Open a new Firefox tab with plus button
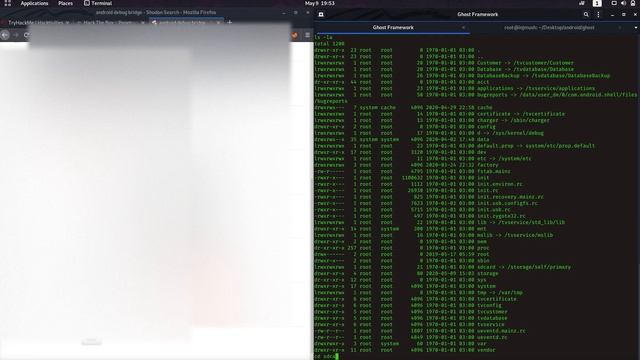640x360 pixels. [x=229, y=22]
